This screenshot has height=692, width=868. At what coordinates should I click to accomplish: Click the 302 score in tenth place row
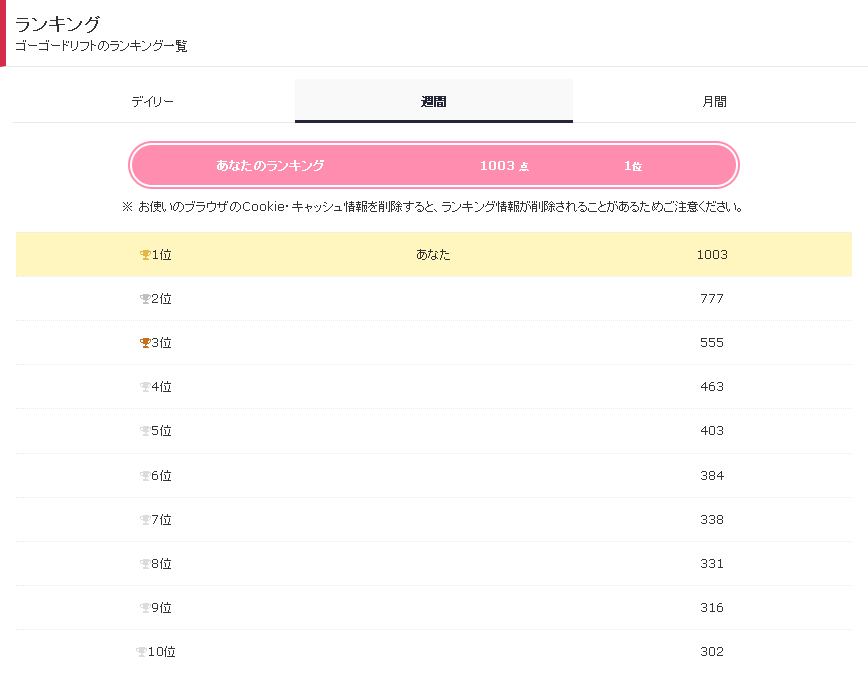tap(712, 652)
